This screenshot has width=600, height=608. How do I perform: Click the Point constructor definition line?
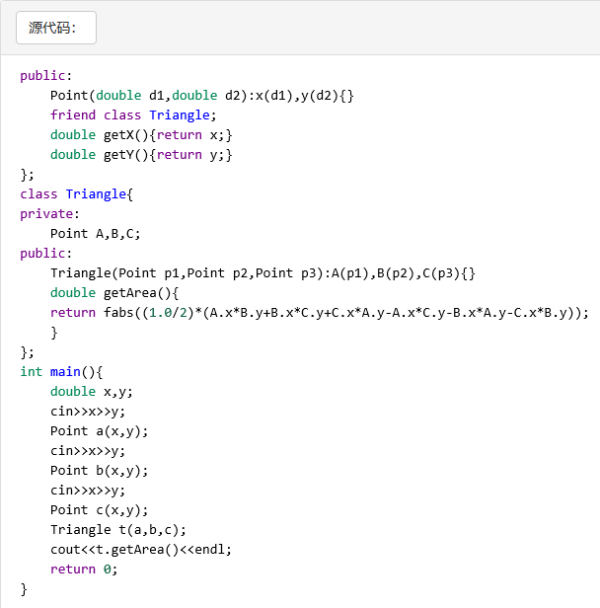pyautogui.click(x=202, y=95)
